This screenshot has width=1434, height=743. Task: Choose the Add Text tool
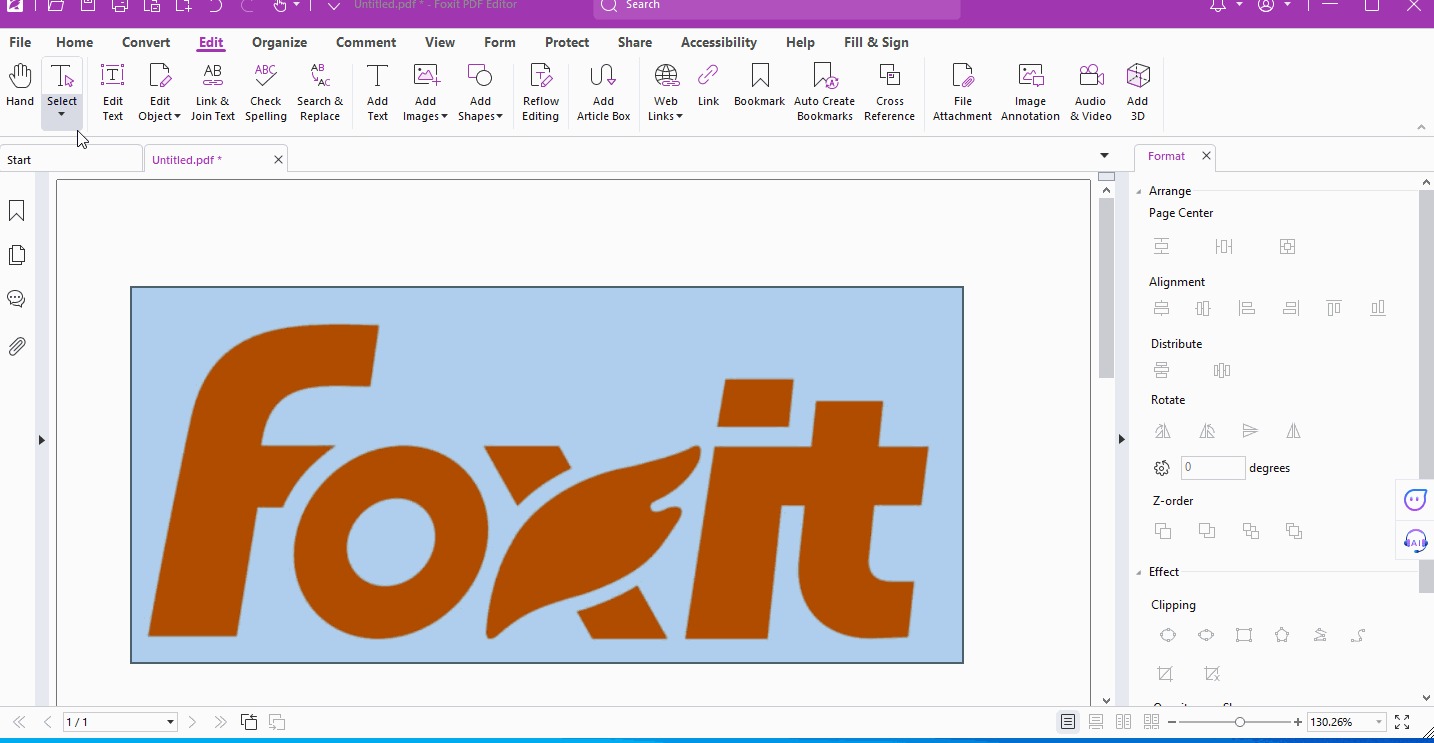(377, 93)
